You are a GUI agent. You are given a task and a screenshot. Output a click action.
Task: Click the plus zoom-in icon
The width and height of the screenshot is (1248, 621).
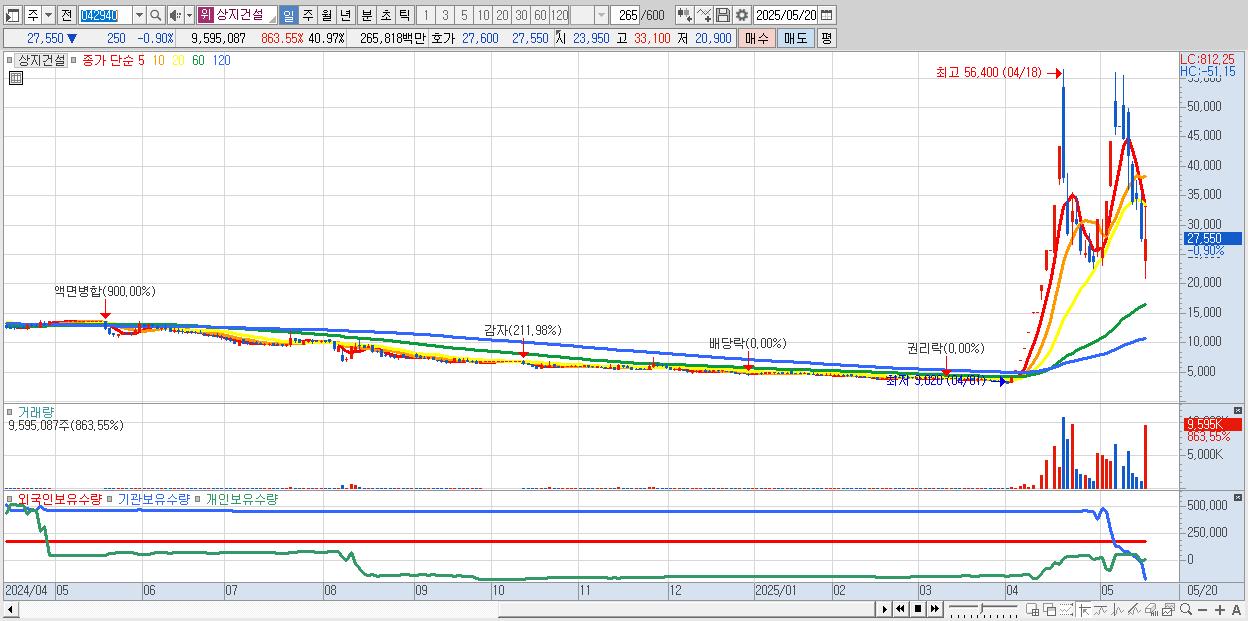pos(1220,610)
